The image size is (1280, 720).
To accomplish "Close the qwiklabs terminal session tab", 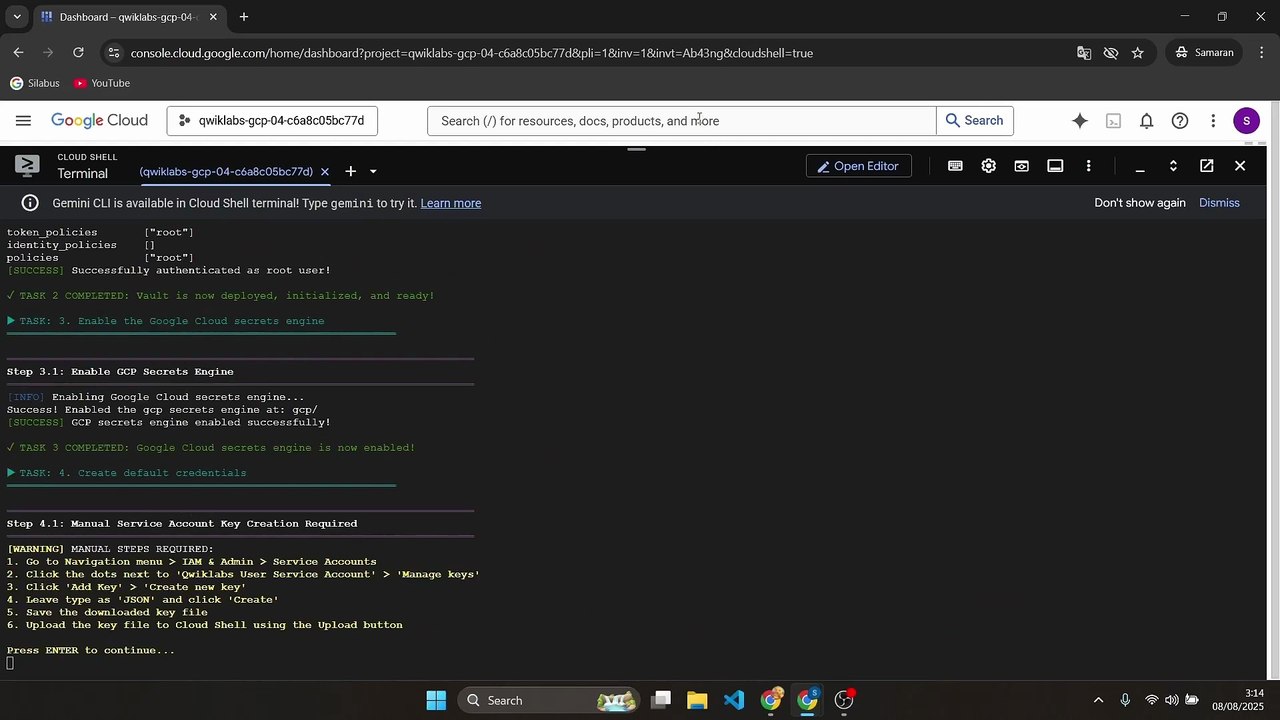I will pos(325,172).
